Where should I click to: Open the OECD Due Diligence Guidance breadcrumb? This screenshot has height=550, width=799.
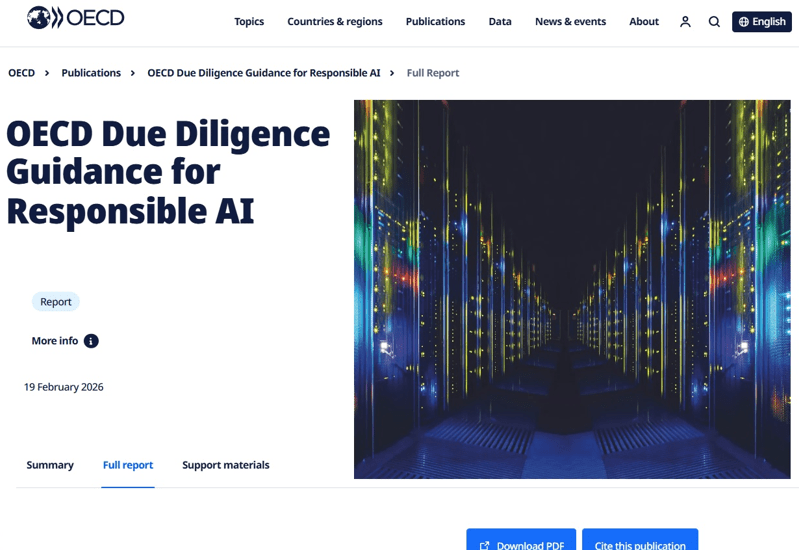[264, 73]
